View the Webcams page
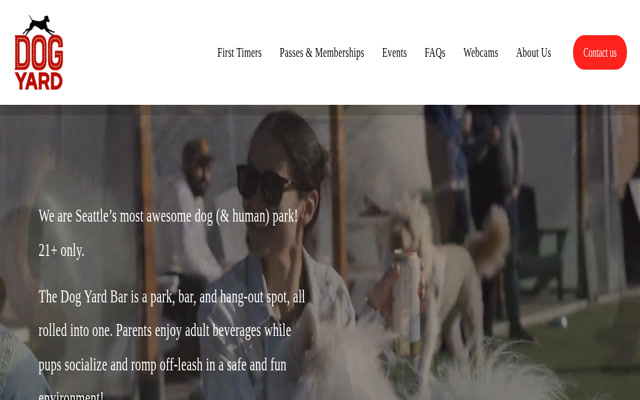 pyautogui.click(x=480, y=53)
